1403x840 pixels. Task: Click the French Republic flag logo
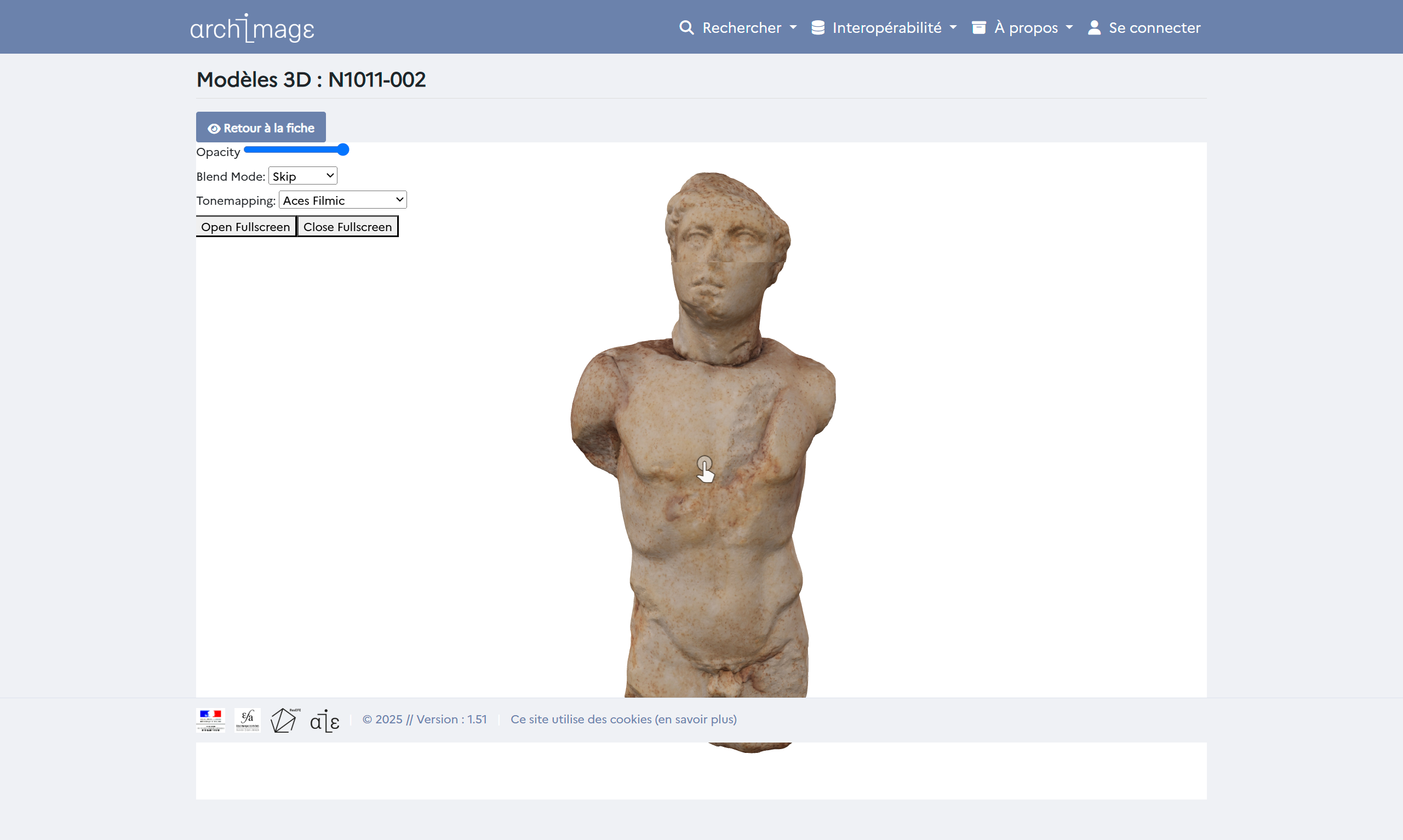coord(210,720)
